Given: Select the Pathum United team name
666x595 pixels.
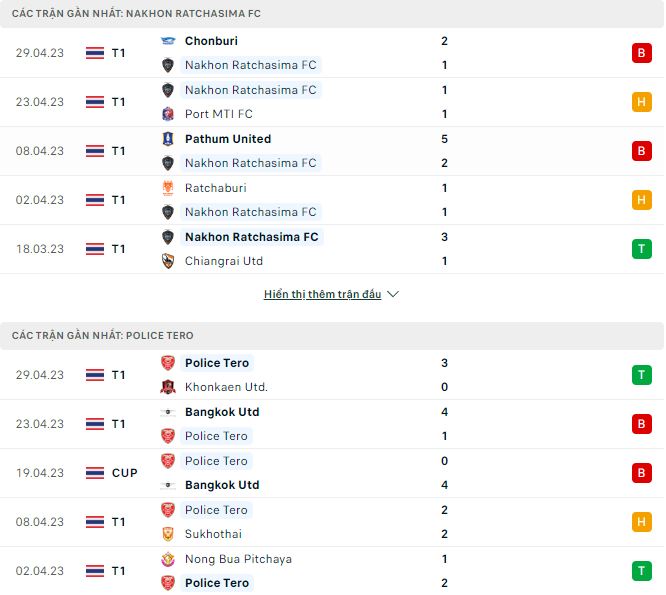Looking at the screenshot, I should pos(228,139).
